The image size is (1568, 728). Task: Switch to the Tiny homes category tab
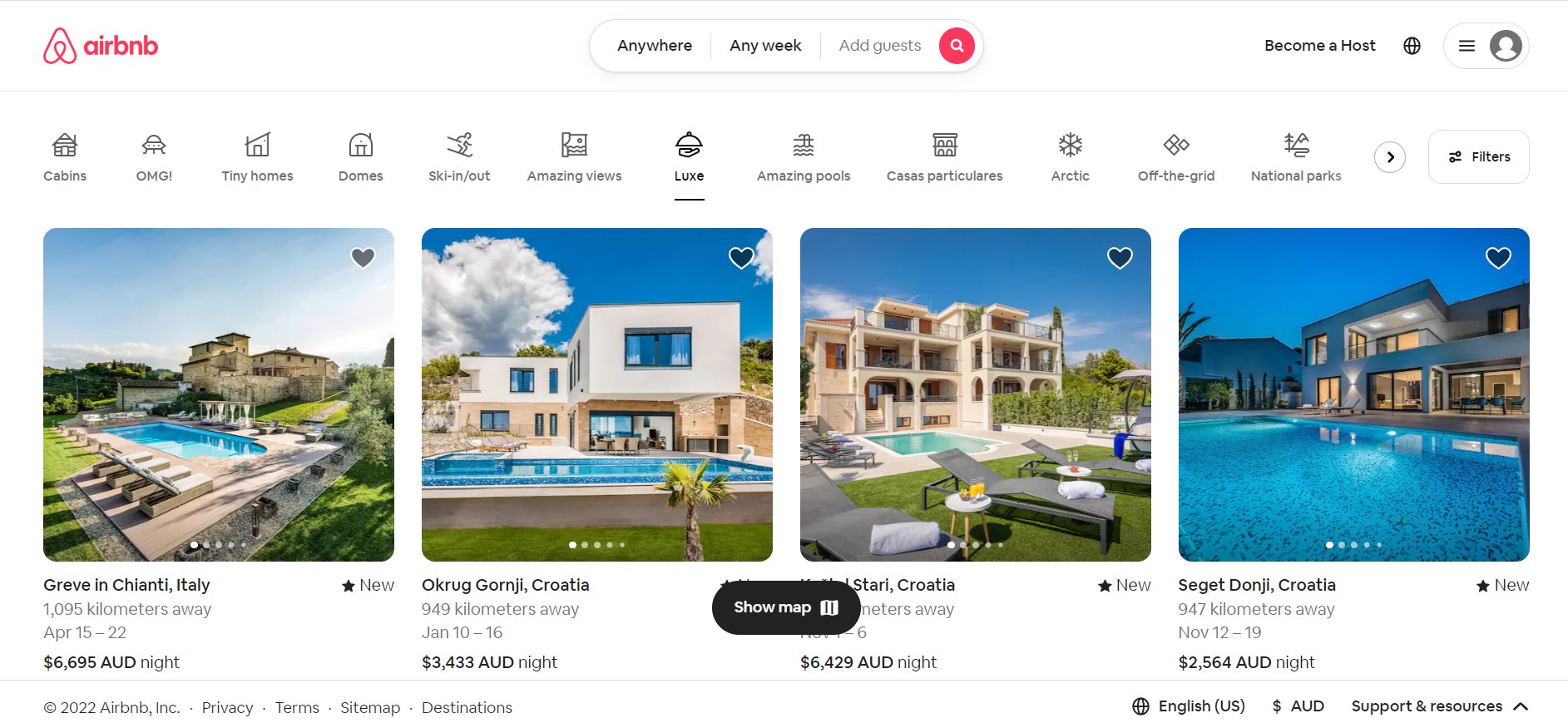(257, 157)
